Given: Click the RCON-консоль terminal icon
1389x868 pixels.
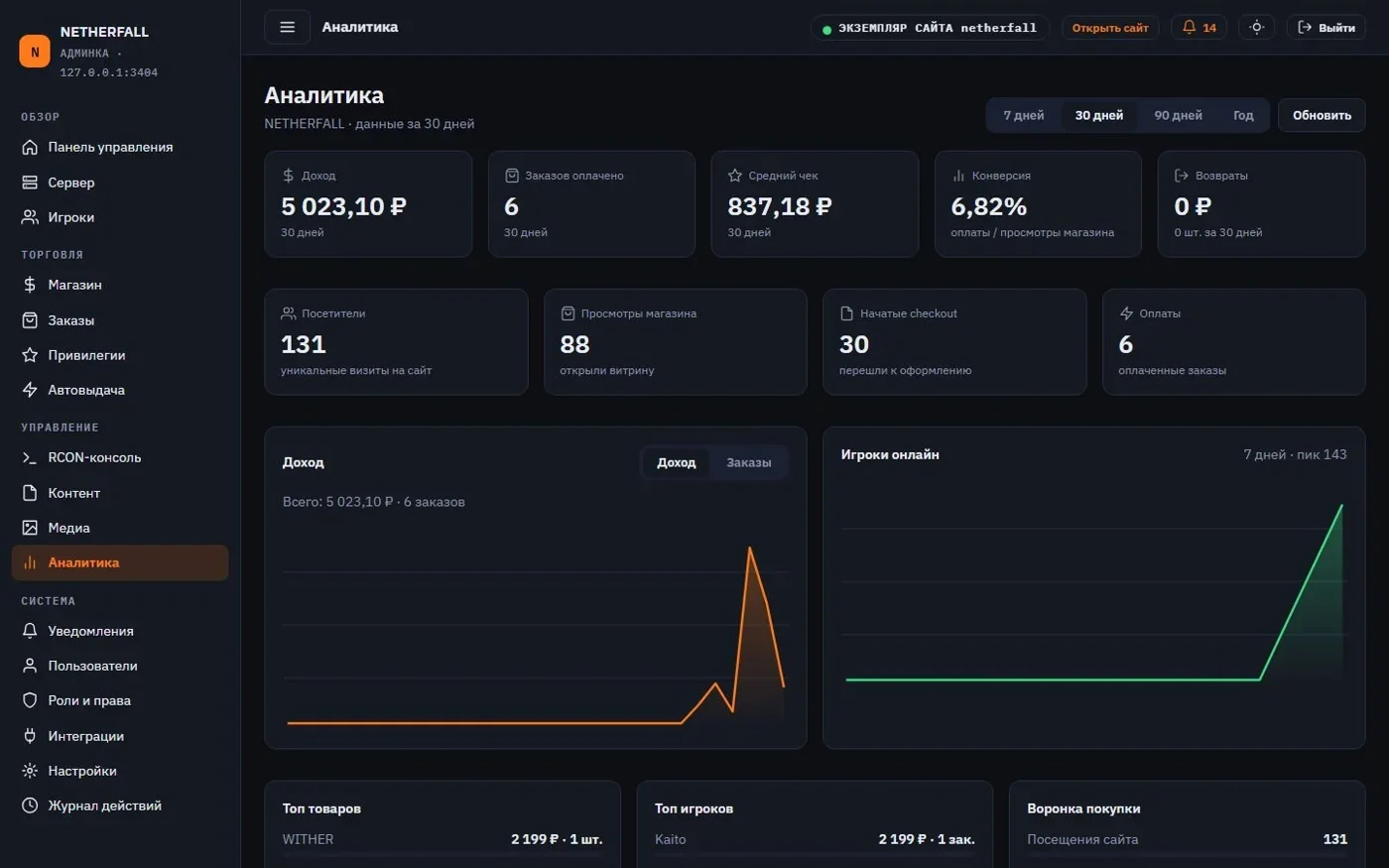Looking at the screenshot, I should point(30,457).
